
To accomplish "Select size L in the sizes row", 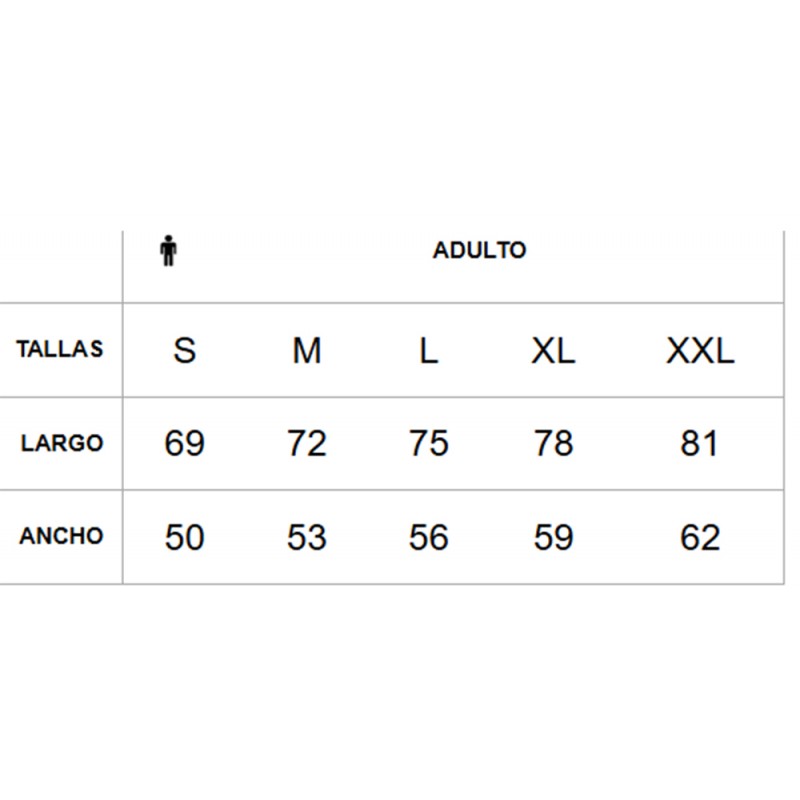I will 429,351.
